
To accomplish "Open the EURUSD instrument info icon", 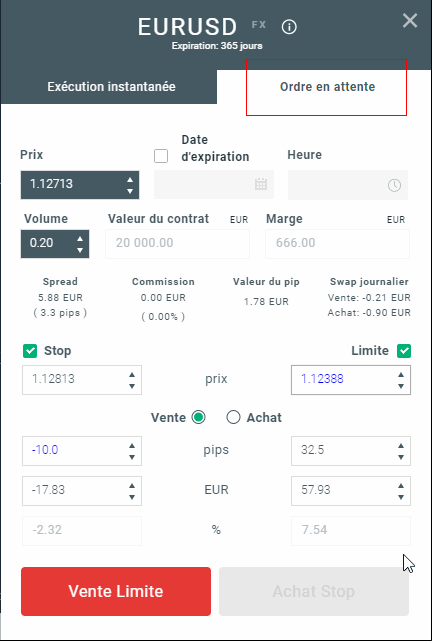I will pos(289,27).
